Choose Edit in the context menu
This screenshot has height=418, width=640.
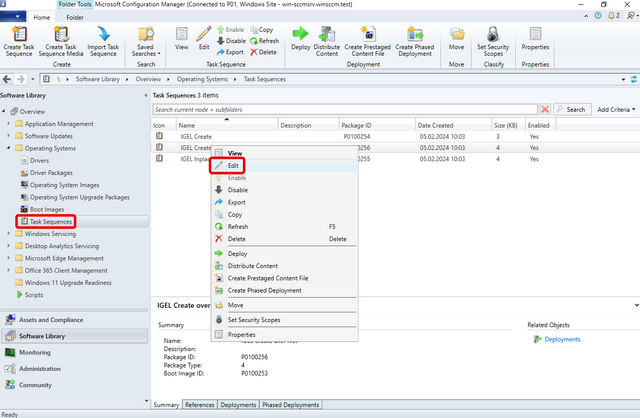pyautogui.click(x=232, y=165)
